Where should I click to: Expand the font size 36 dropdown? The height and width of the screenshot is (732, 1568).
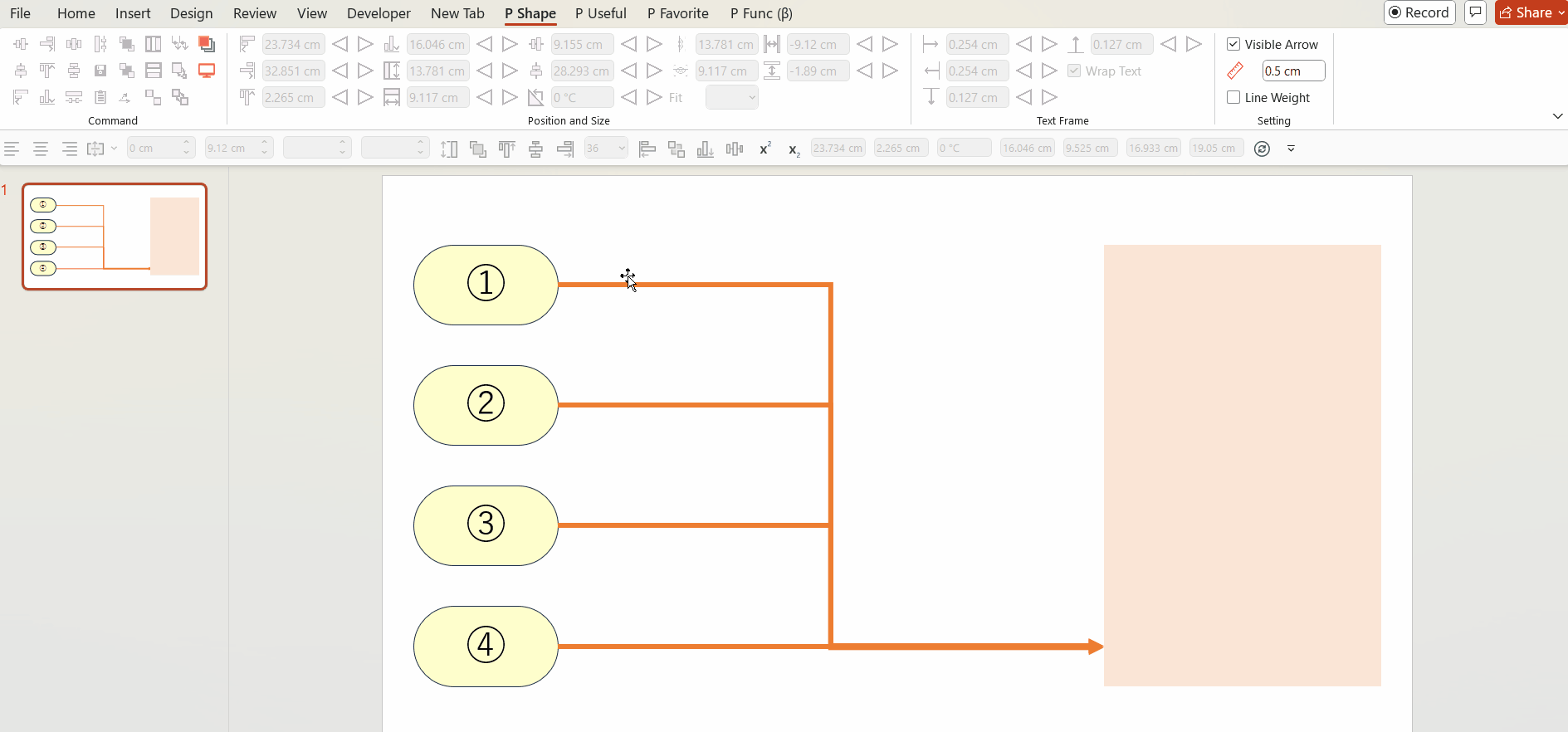point(622,149)
